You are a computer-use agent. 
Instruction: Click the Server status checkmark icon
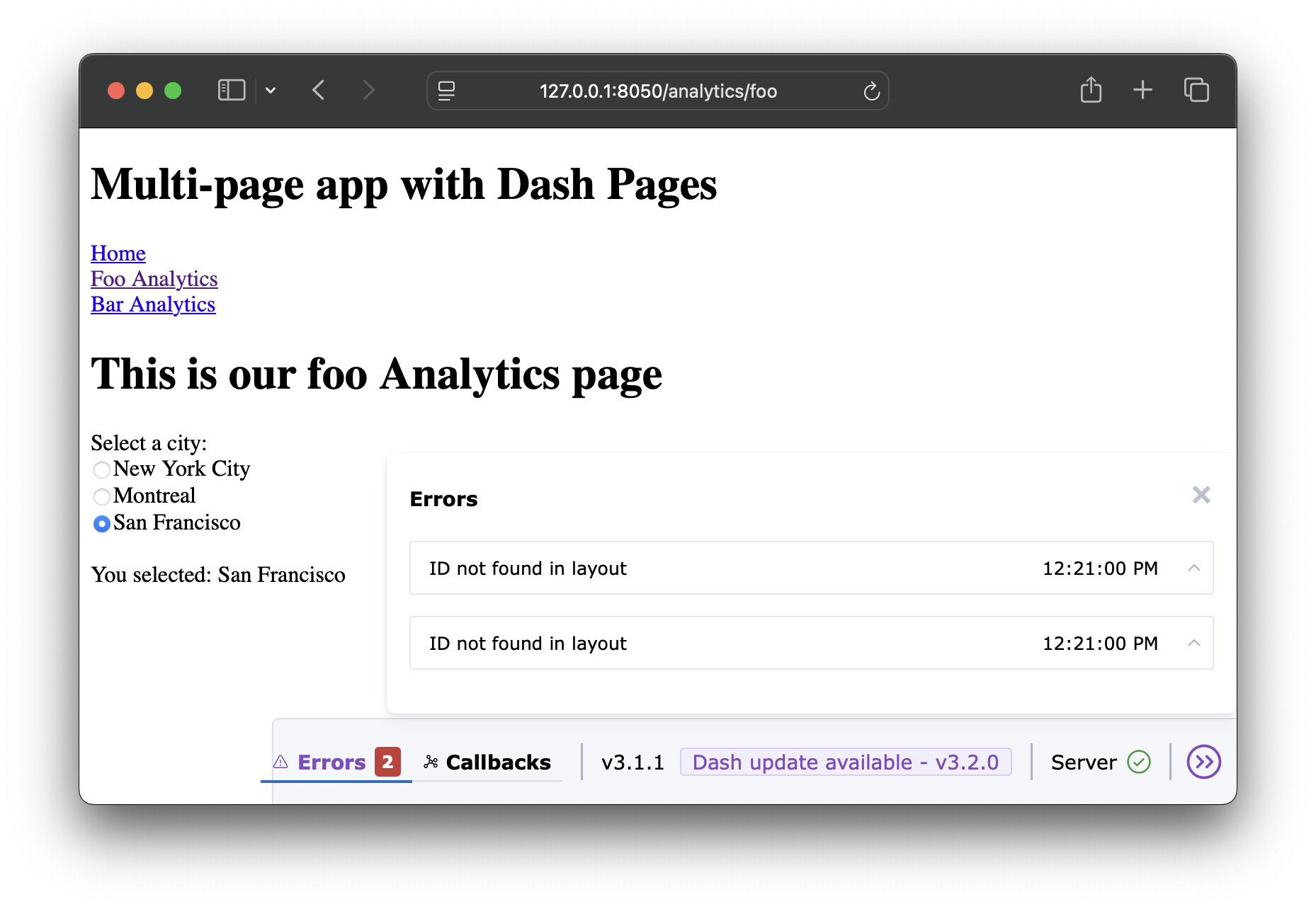point(1139,762)
